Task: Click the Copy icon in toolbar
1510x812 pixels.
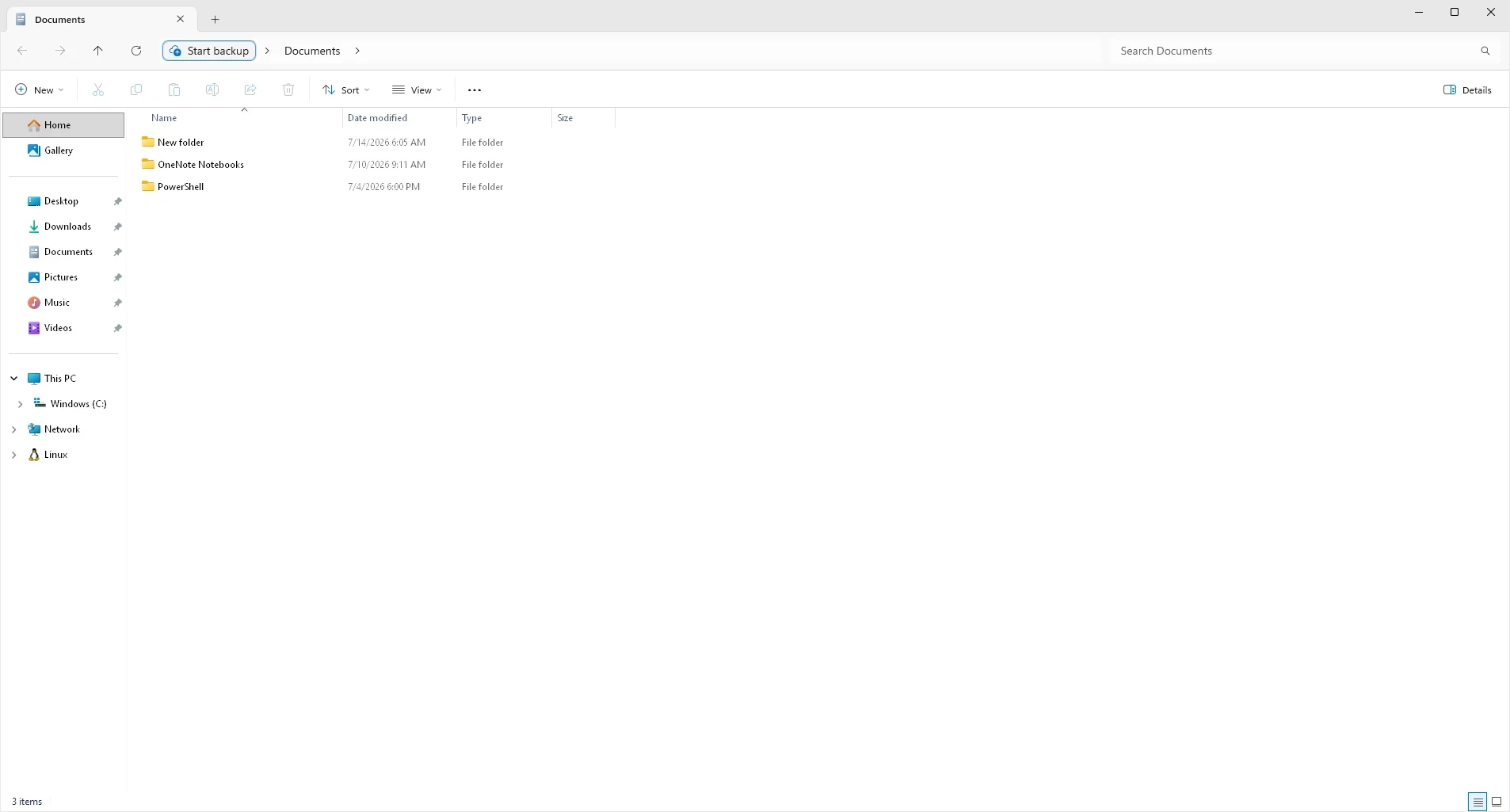Action: coord(136,90)
